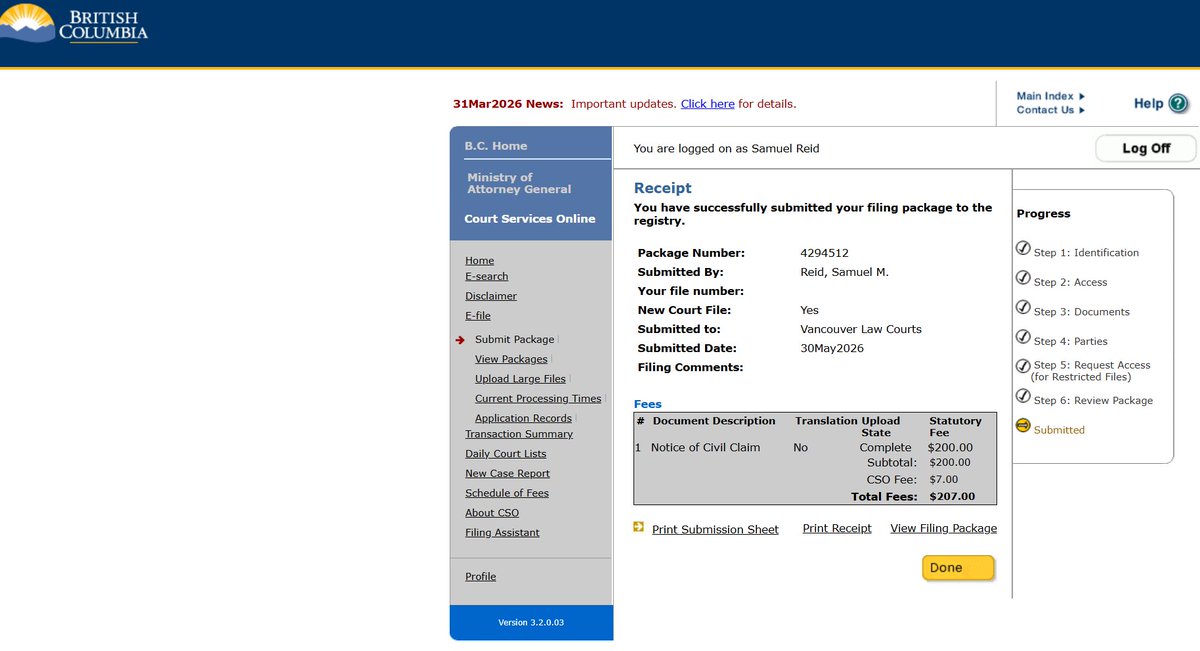Open E-file in the sidebar

point(478,316)
